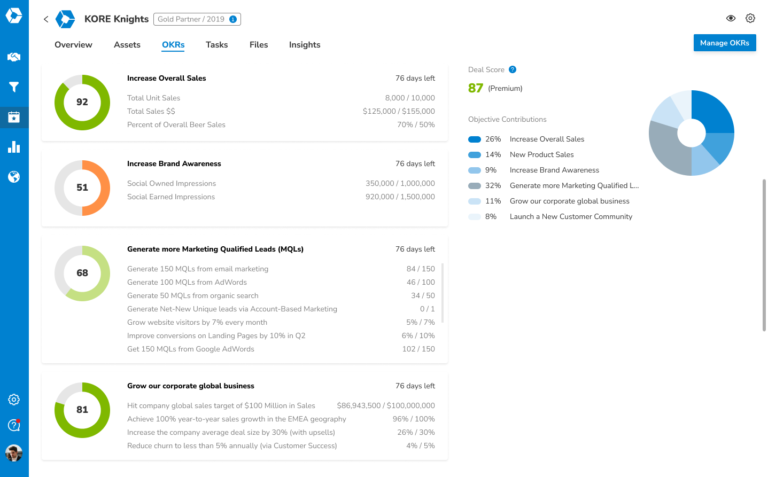The height and width of the screenshot is (477, 768).
Task: Open the Increase Brand Awareness objective
Action: 174,163
